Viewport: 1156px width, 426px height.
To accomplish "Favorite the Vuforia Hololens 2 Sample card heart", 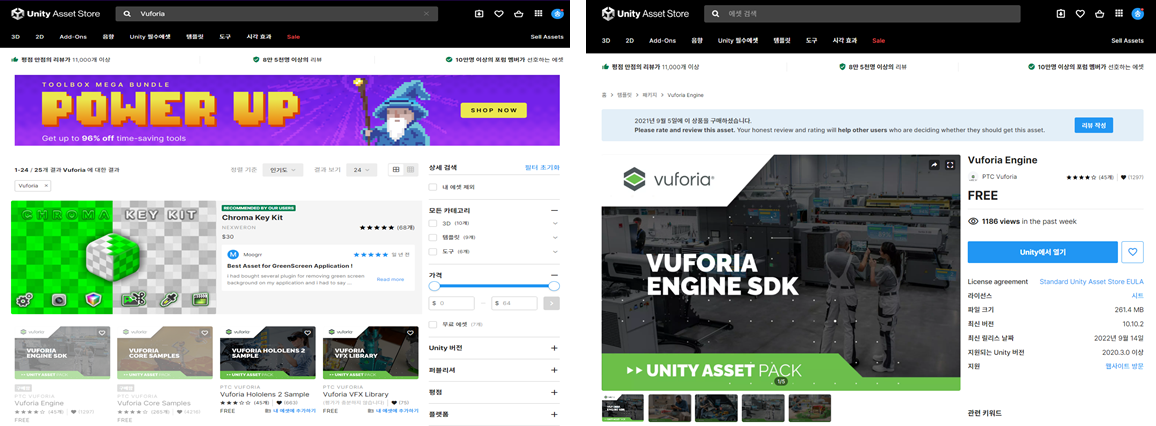I will coord(307,333).
